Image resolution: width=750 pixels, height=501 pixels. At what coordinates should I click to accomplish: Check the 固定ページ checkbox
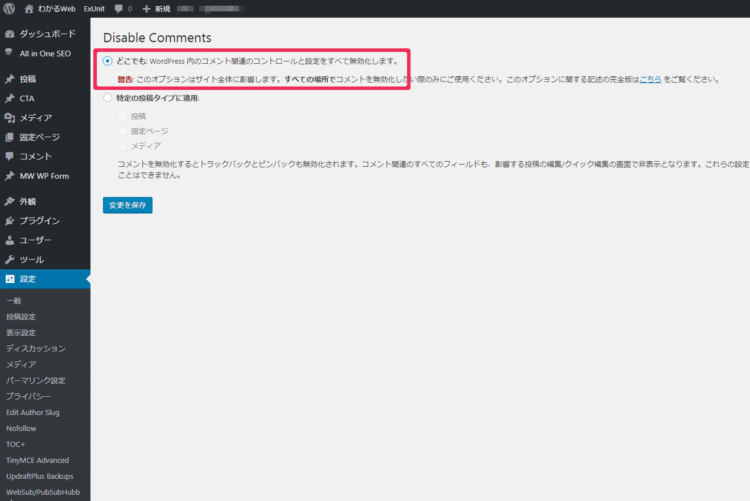click(123, 131)
